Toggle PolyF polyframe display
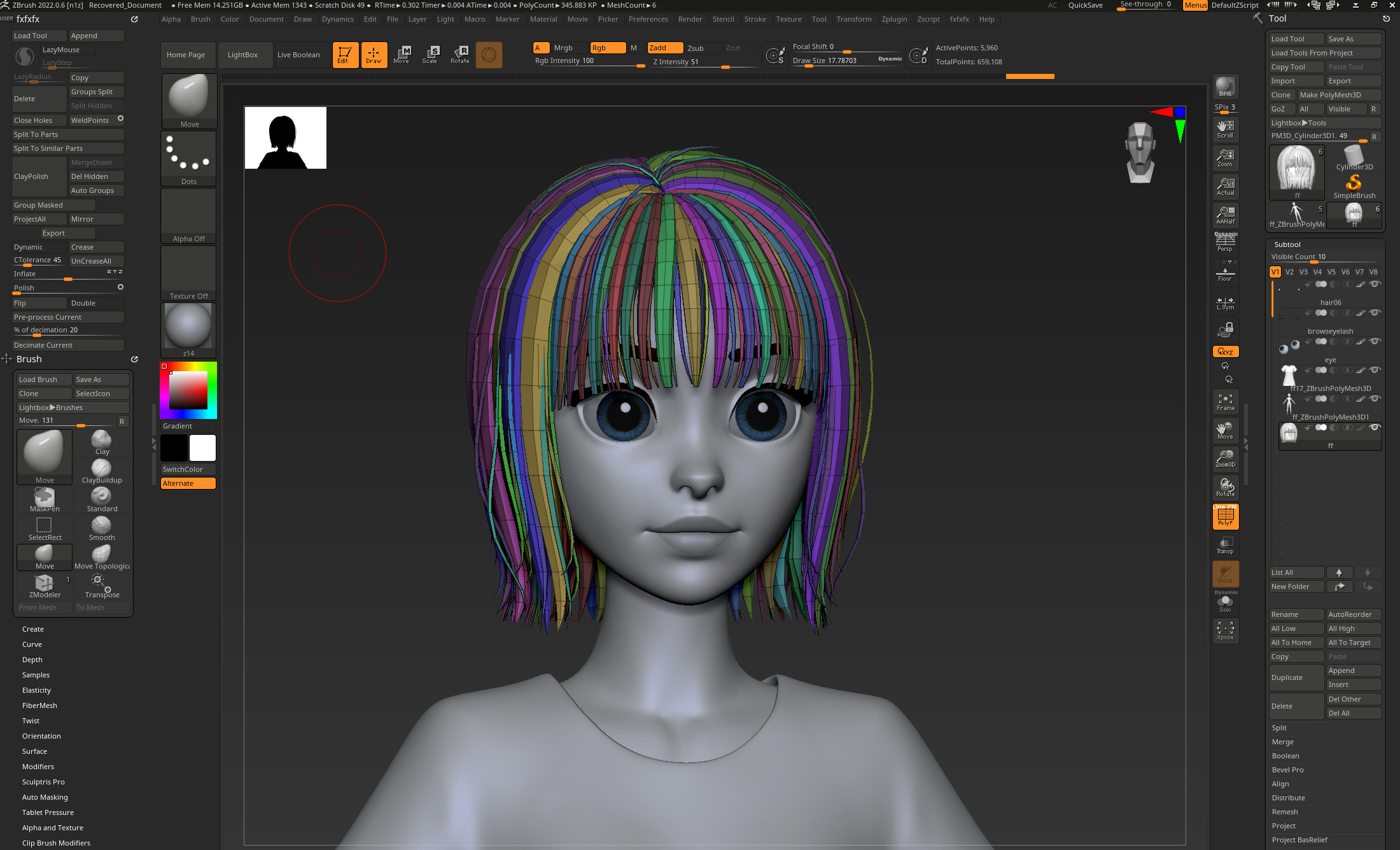The image size is (1400, 850). pos(1226,516)
